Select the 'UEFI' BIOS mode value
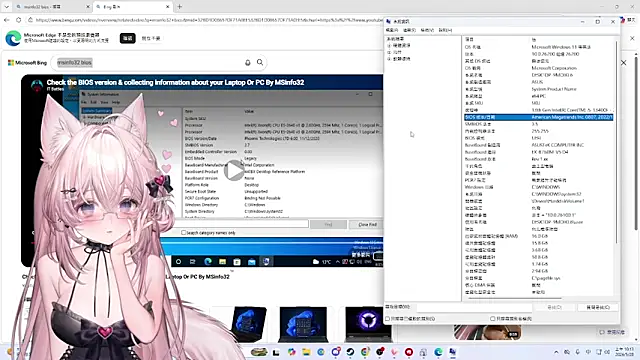 tap(536, 138)
